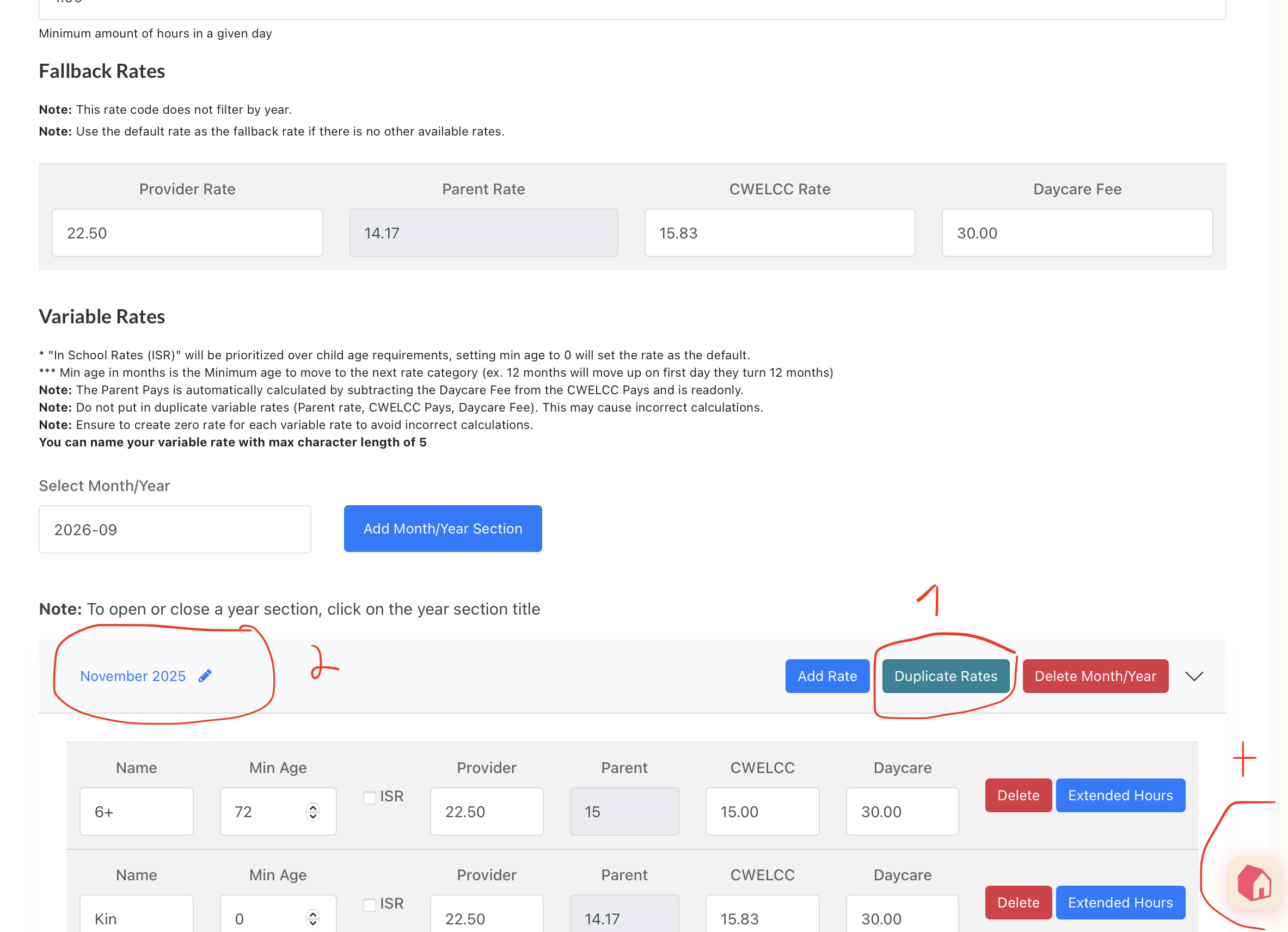
Task: Click the 6+ row Daycare field 30.00
Action: [903, 811]
